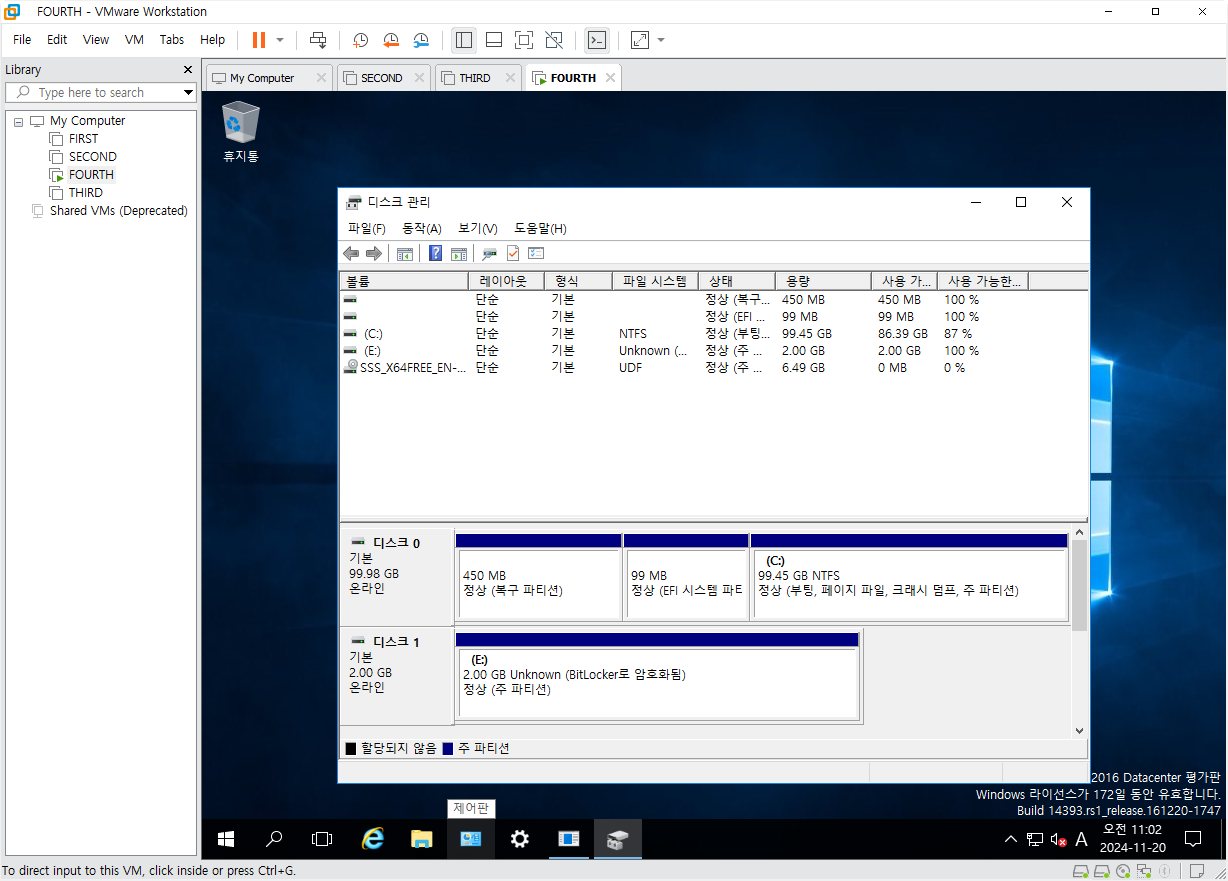Select the (C:) volume row
The width and height of the screenshot is (1228, 881).
click(714, 334)
